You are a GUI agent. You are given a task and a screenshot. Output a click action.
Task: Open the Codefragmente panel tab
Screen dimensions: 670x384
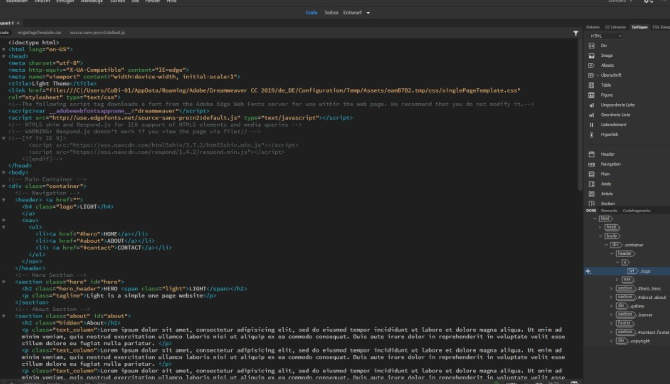tap(636, 211)
